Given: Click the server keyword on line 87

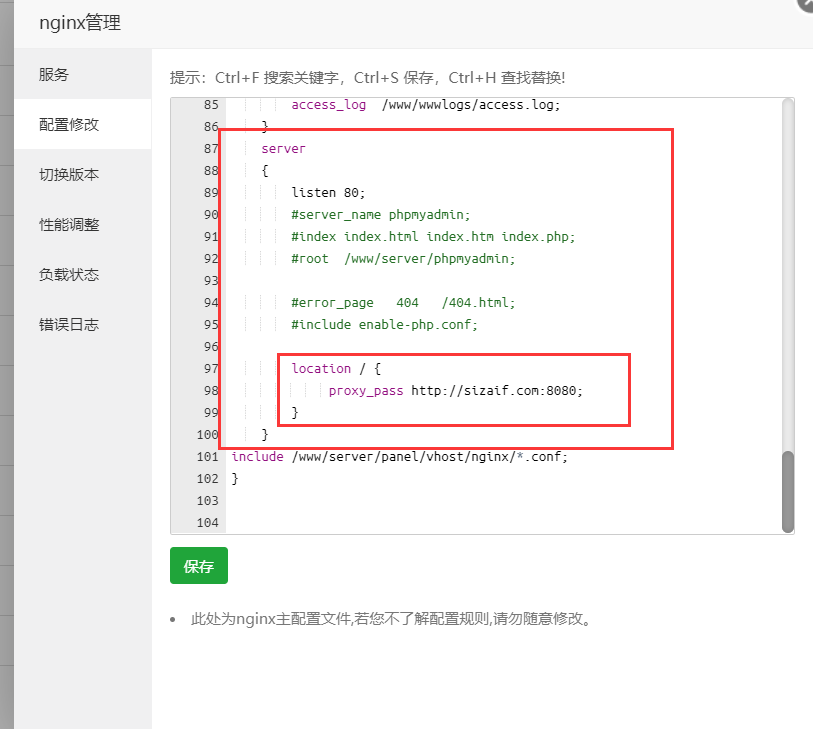Looking at the screenshot, I should [x=283, y=148].
